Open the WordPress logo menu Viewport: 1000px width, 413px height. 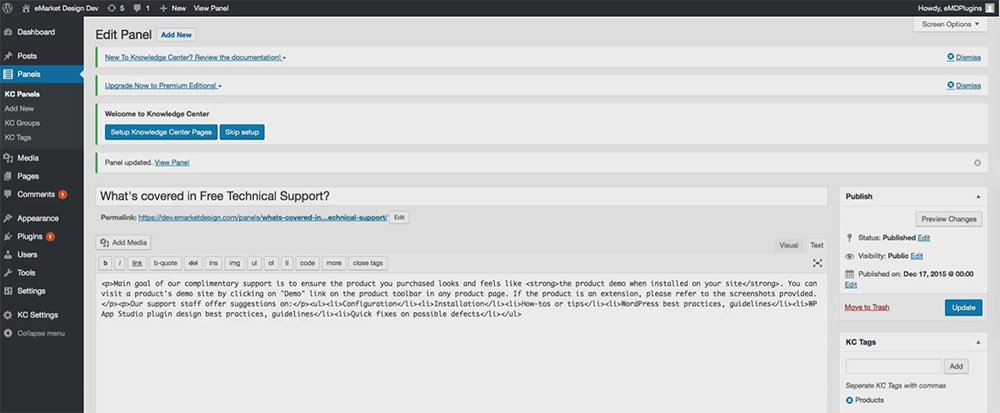pyautogui.click(x=8, y=8)
